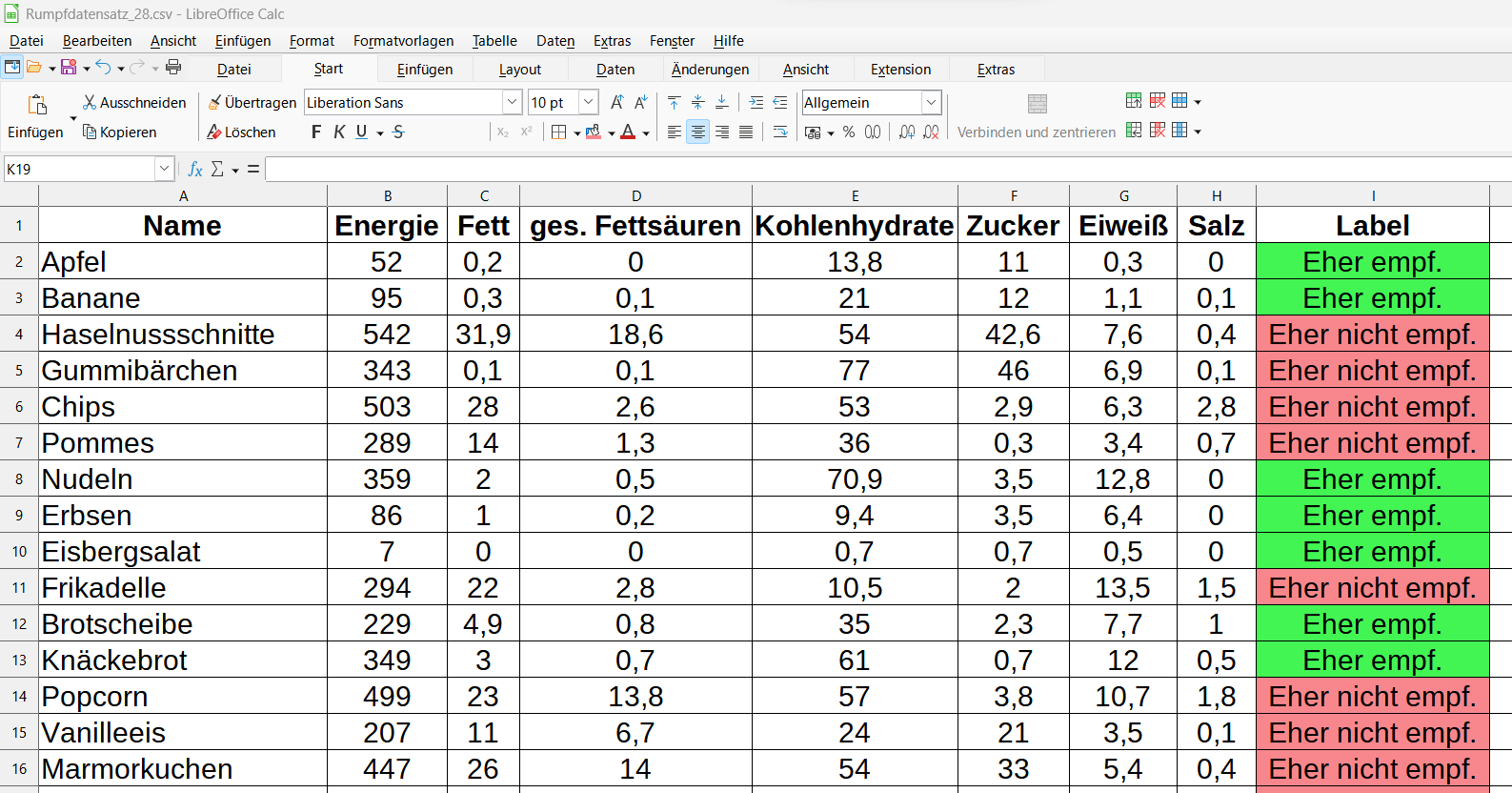Click the align top icon
The image size is (1512, 793).
(x=674, y=102)
